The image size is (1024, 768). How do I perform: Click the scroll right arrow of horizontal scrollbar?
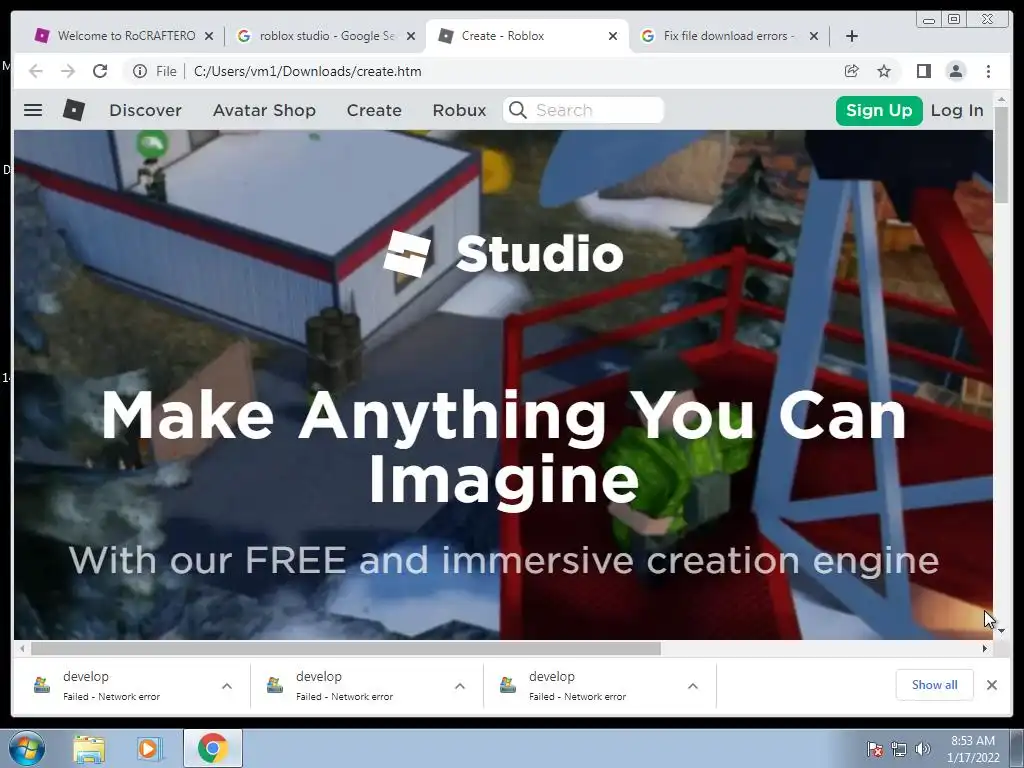[x=985, y=648]
